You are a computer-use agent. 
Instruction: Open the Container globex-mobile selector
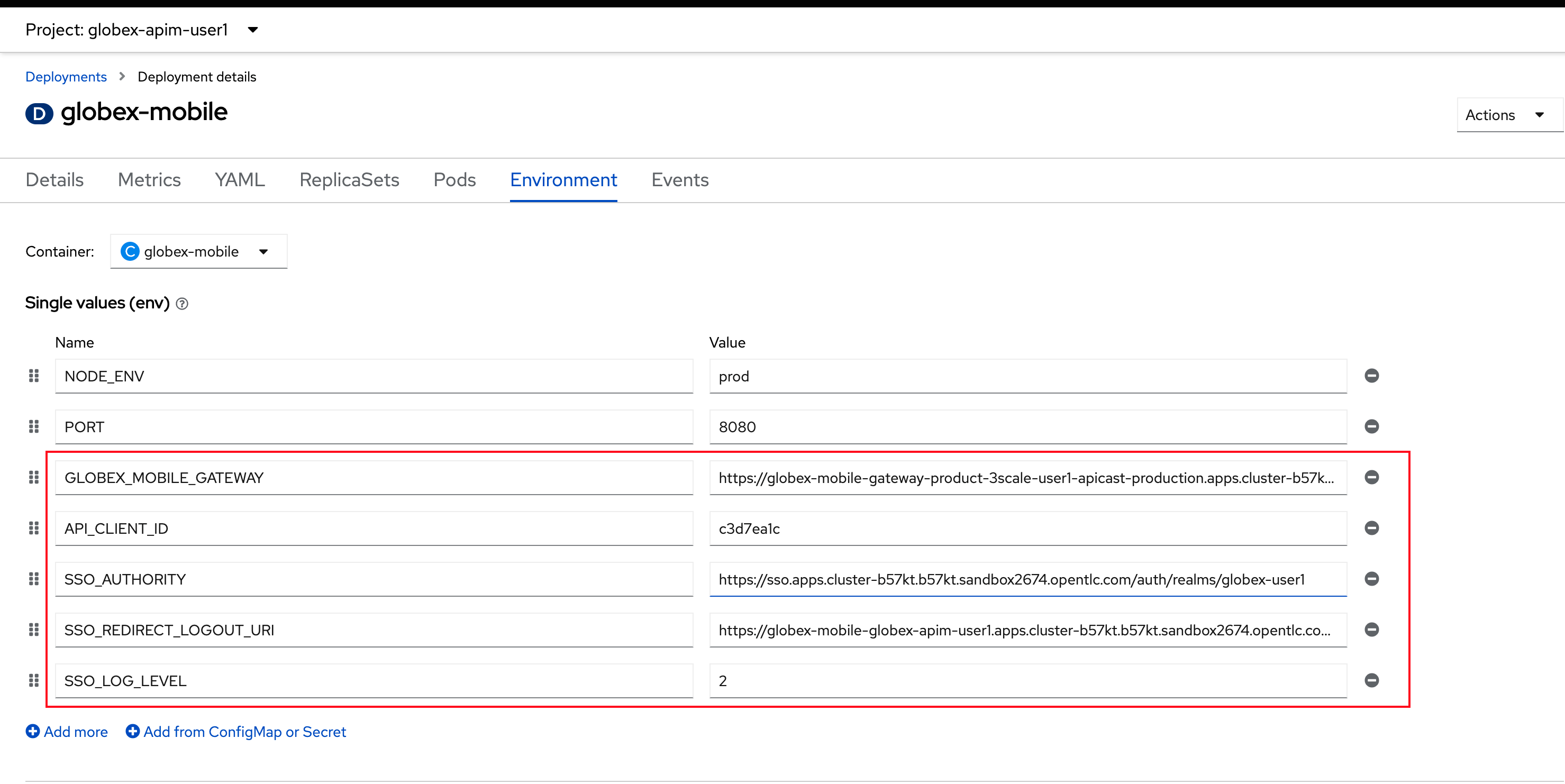coord(198,251)
